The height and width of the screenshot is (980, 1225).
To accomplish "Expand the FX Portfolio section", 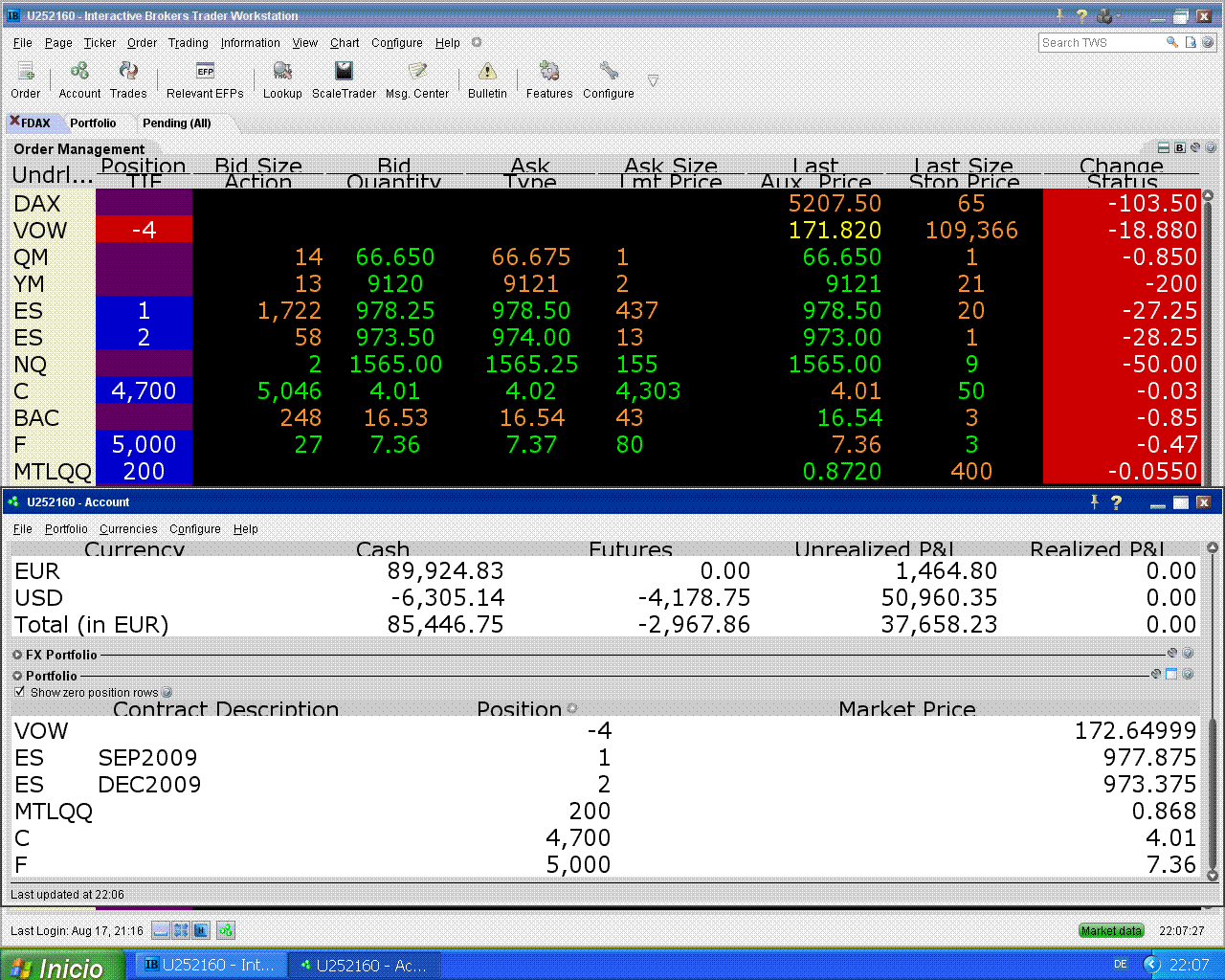I will coord(17,655).
